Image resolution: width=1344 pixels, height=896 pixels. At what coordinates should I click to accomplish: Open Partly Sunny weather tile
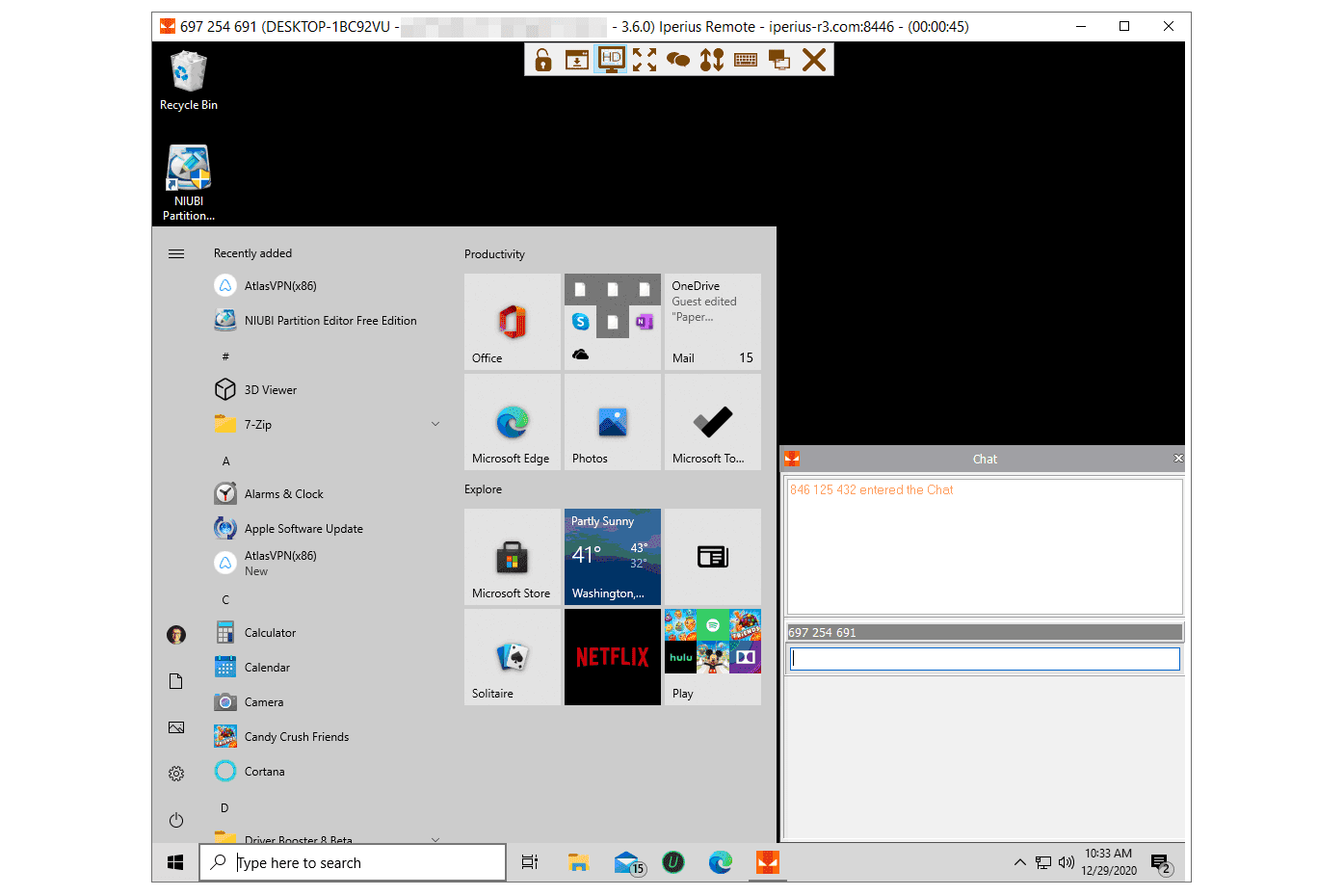613,557
